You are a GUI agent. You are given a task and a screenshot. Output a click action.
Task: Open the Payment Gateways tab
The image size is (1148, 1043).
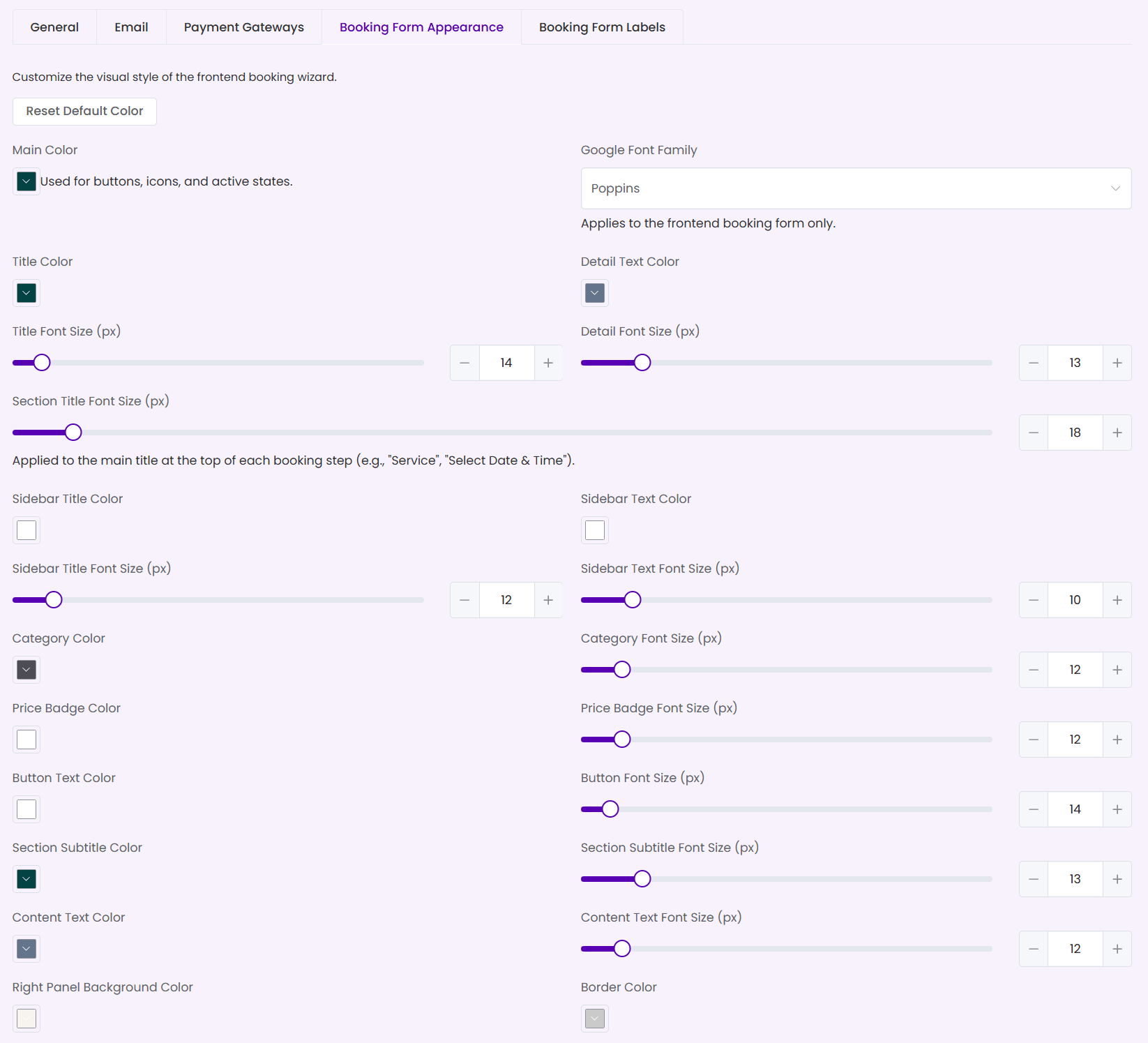click(x=244, y=27)
